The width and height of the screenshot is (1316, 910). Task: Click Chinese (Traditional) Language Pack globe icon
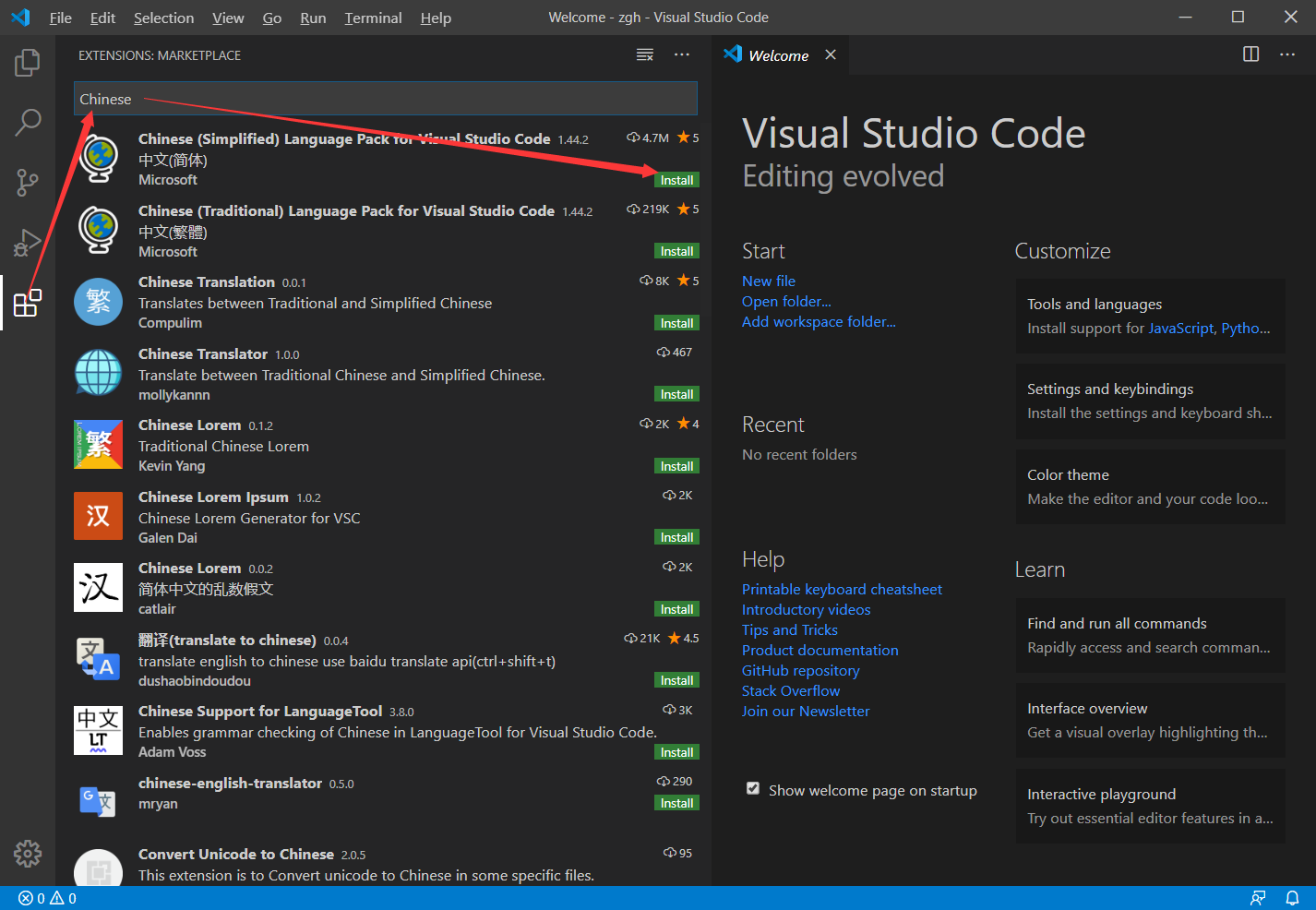pos(99,230)
